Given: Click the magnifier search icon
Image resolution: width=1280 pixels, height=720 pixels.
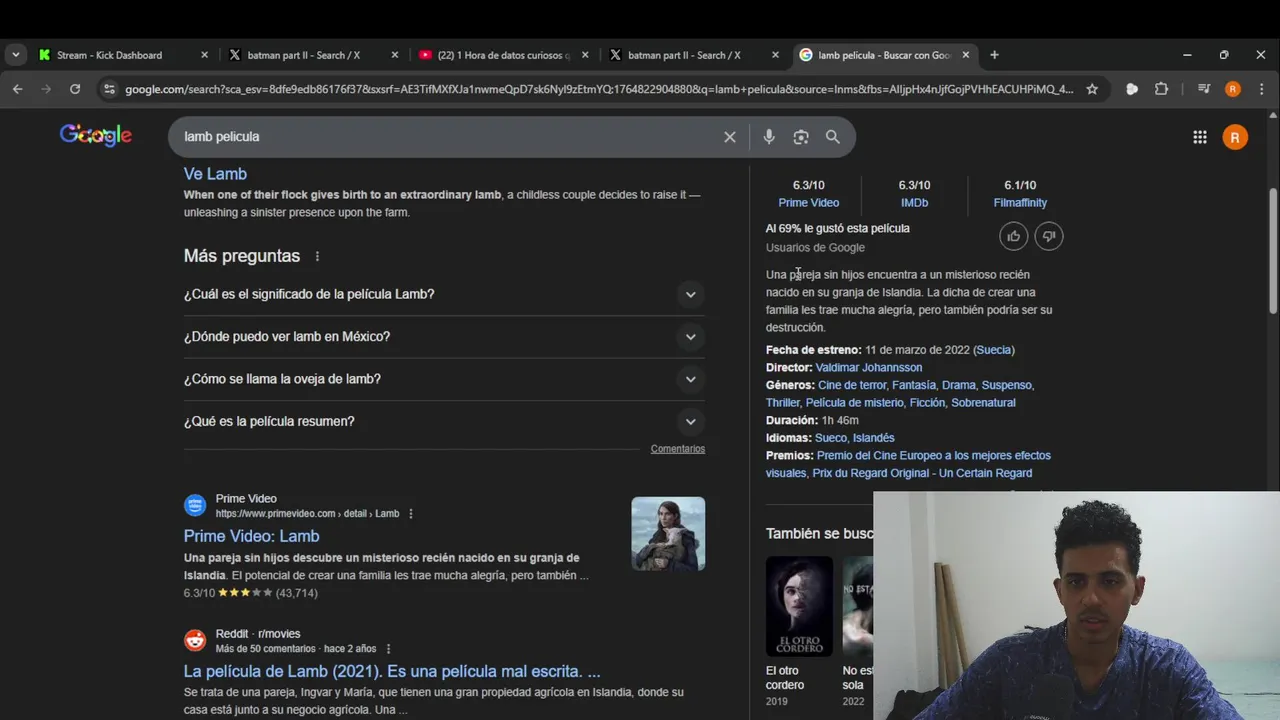Looking at the screenshot, I should (833, 137).
